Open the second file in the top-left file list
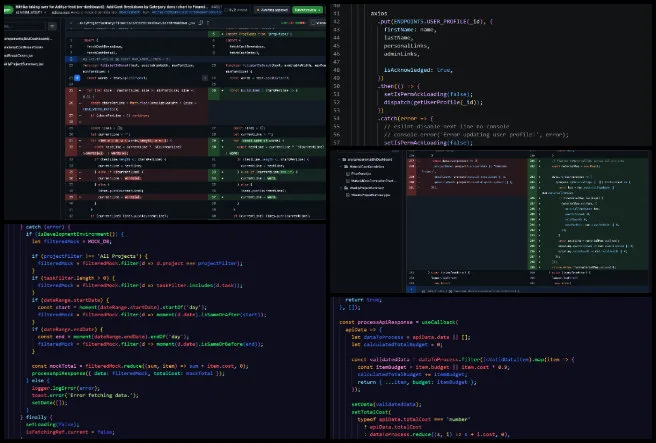656x443 pixels. click(x=23, y=47)
